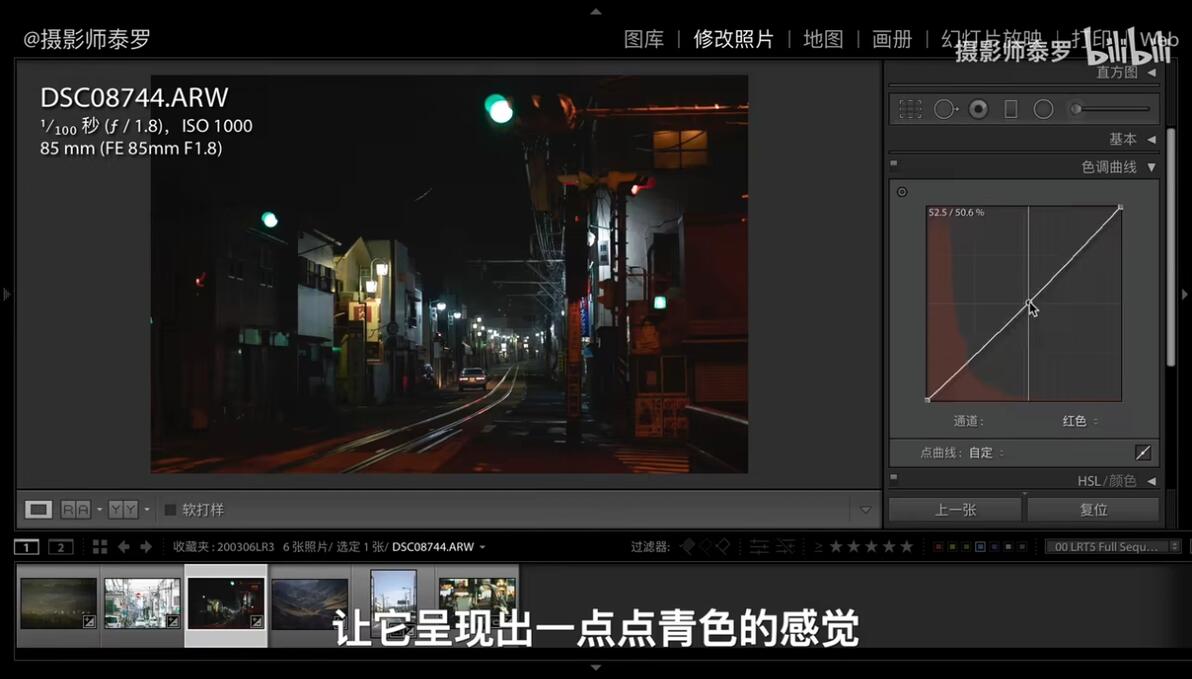The width and height of the screenshot is (1192, 679).
Task: Hide the filmstrip with the bottom arrow
Action: 596,668
